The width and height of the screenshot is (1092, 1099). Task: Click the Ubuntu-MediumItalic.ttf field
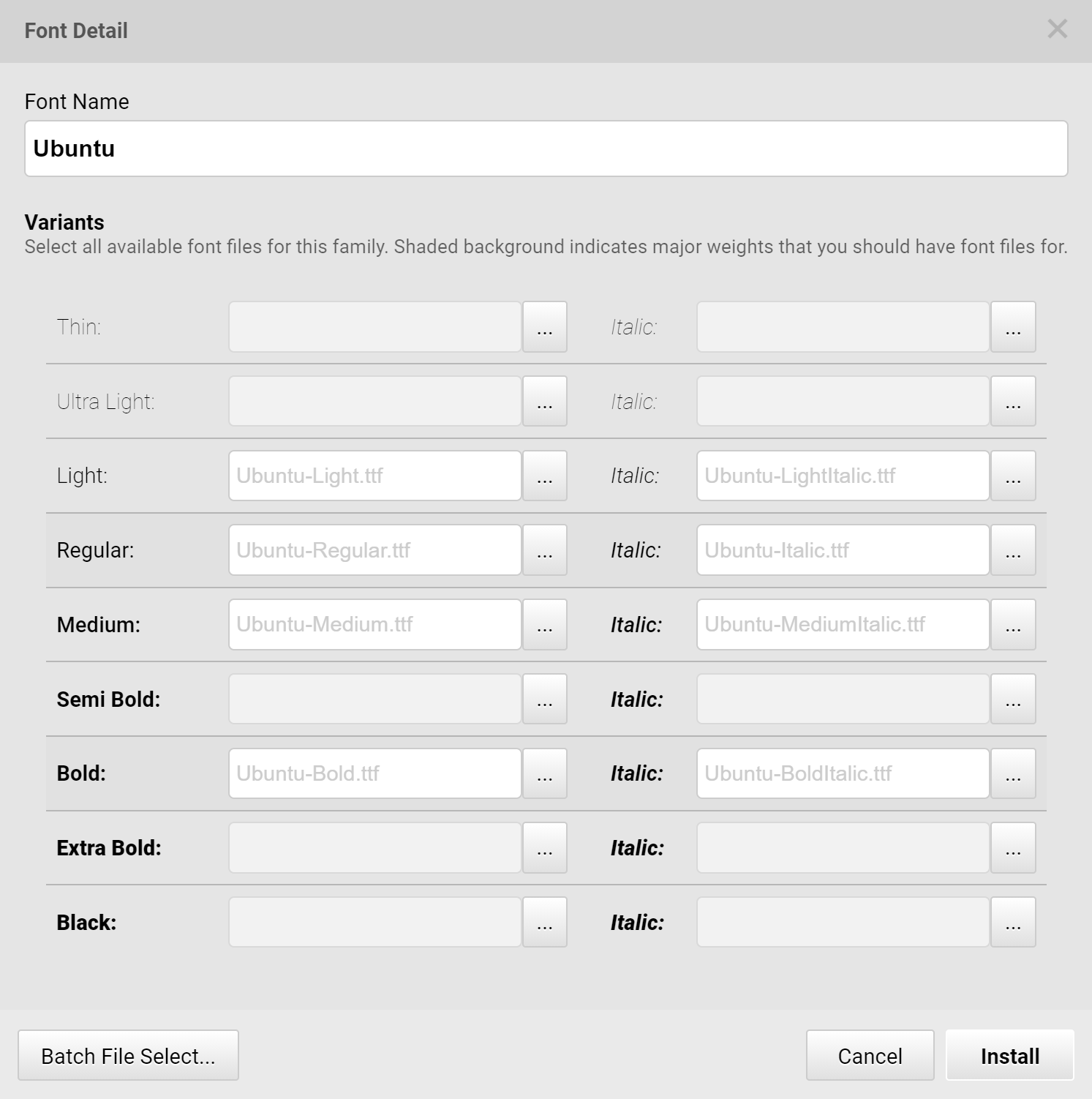point(843,625)
